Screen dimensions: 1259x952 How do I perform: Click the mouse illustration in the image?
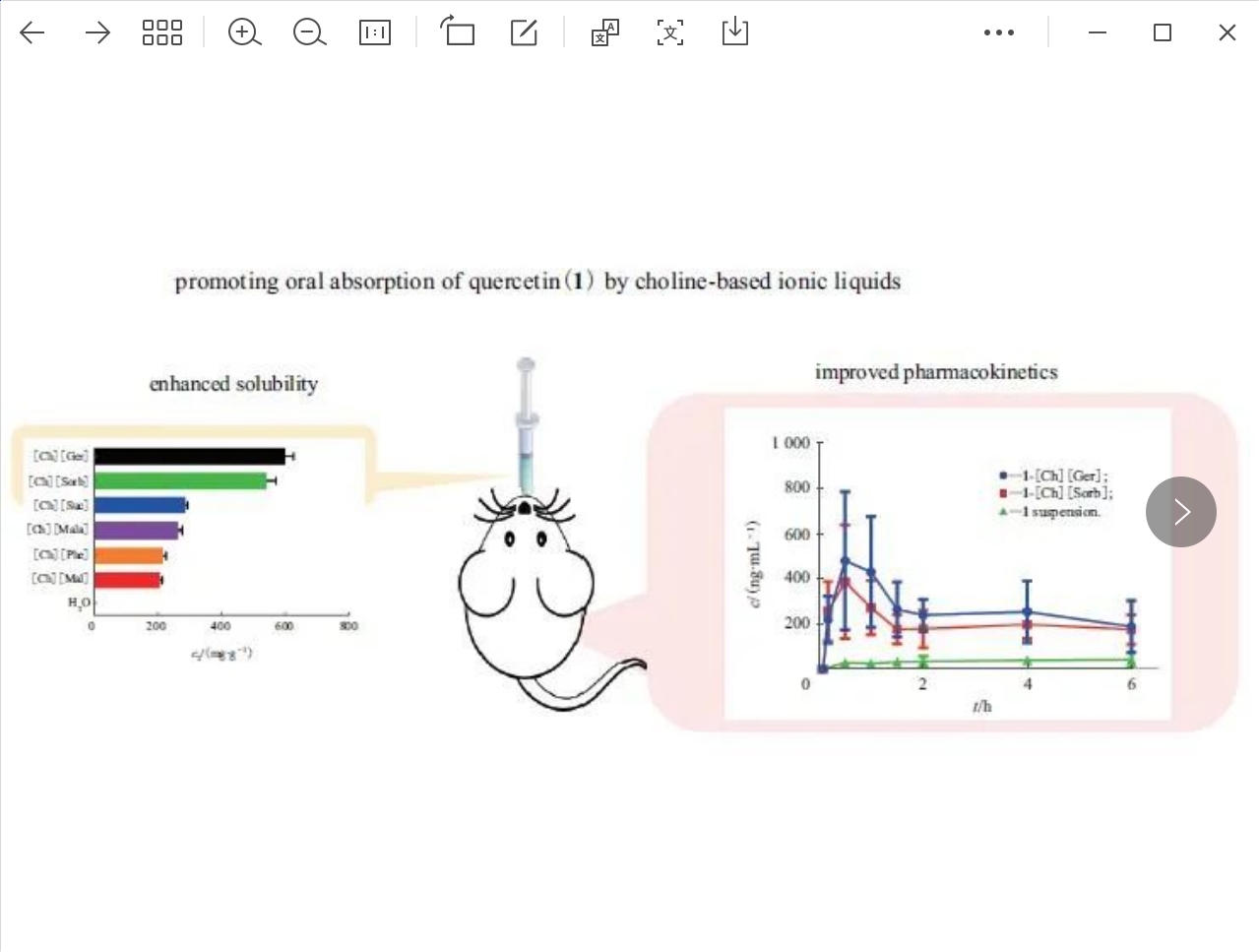pyautogui.click(x=525, y=591)
